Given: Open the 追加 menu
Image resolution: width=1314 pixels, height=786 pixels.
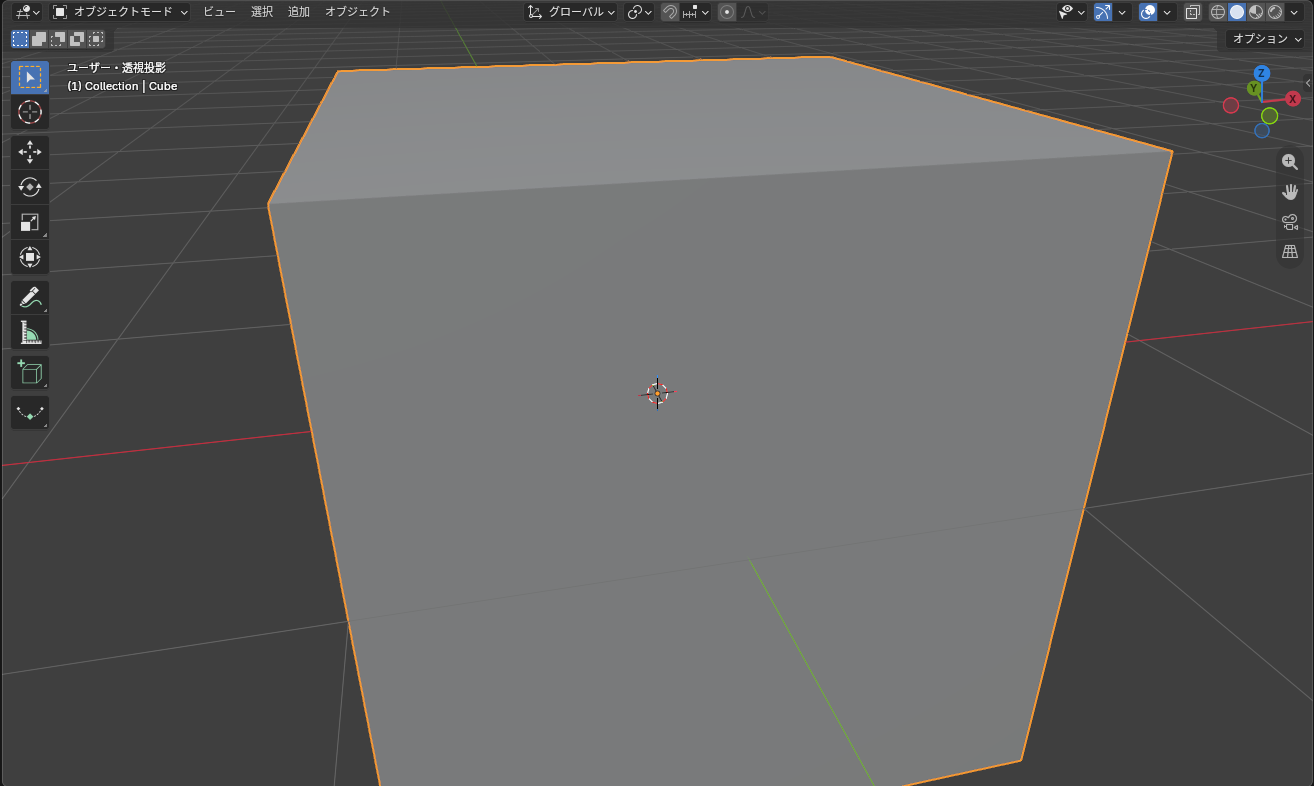Looking at the screenshot, I should pyautogui.click(x=299, y=12).
